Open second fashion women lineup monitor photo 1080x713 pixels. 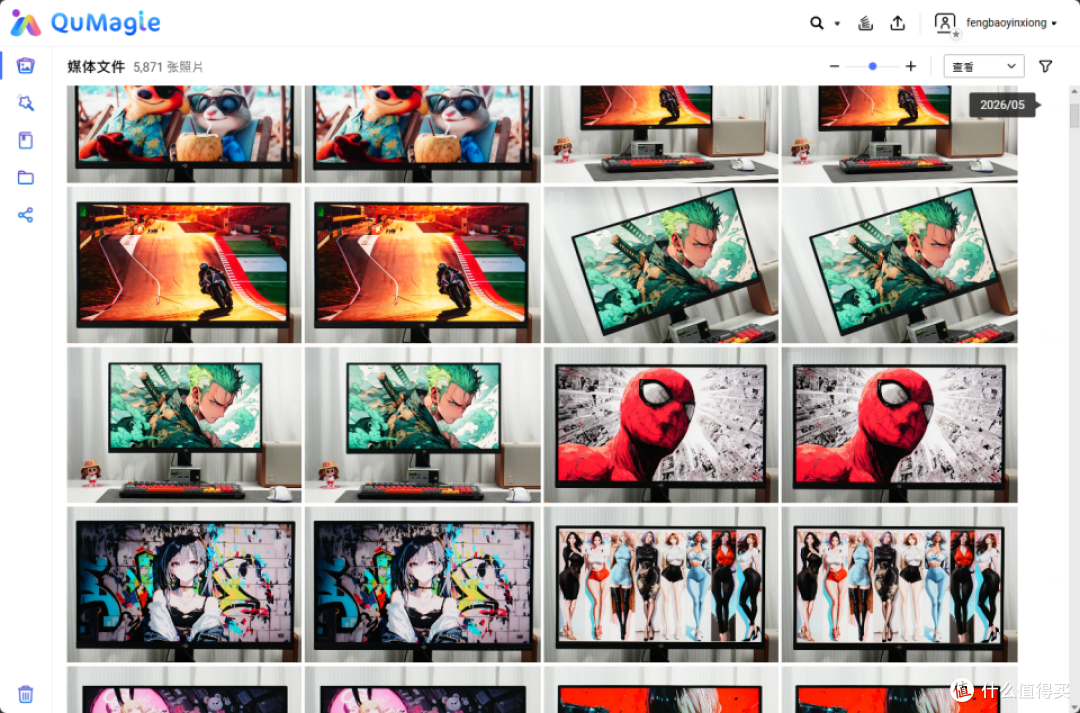(x=899, y=584)
